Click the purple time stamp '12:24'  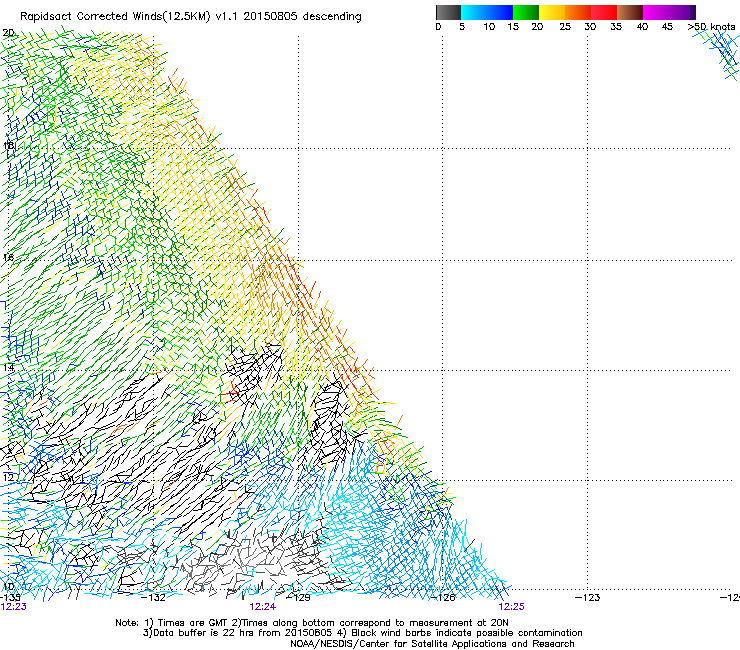coord(262,607)
